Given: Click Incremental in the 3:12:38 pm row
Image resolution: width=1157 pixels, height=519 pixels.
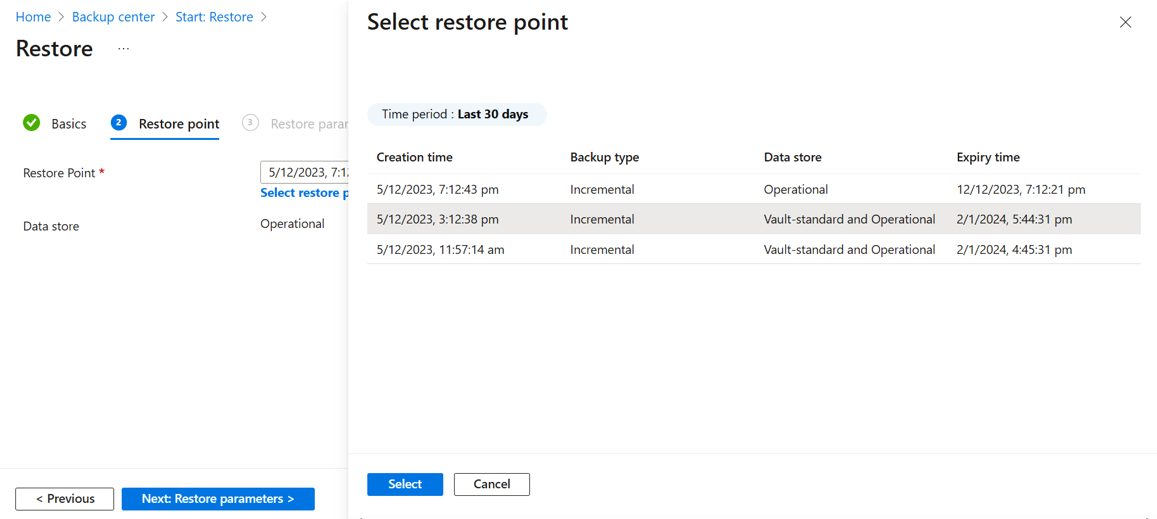Looking at the screenshot, I should (x=602, y=219).
